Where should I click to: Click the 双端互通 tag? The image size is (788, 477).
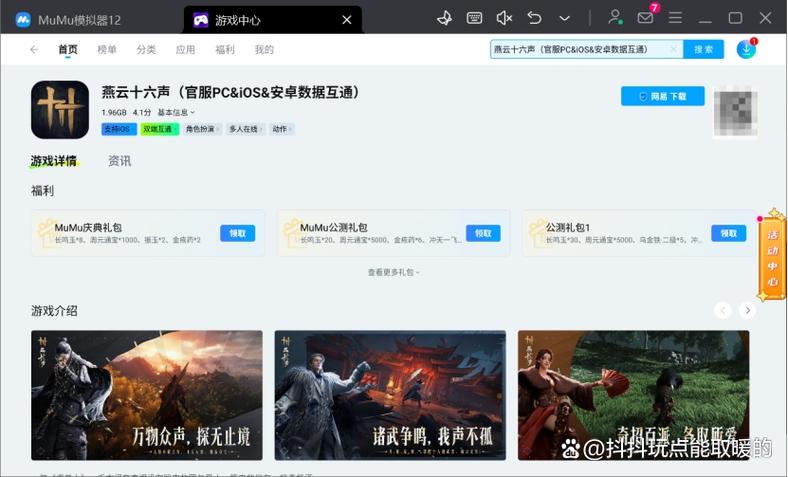point(159,129)
